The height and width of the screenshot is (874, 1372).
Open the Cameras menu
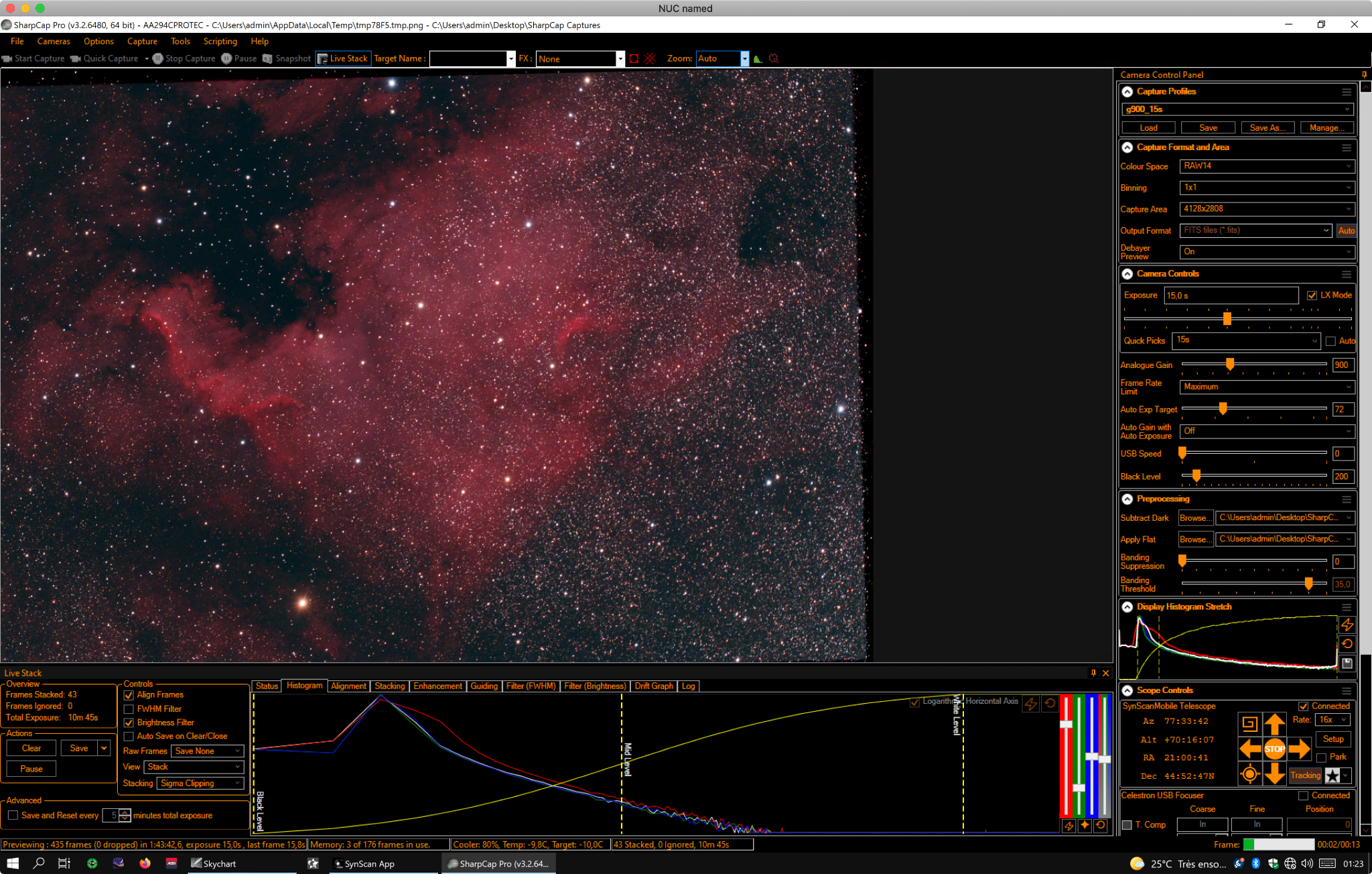coord(54,42)
